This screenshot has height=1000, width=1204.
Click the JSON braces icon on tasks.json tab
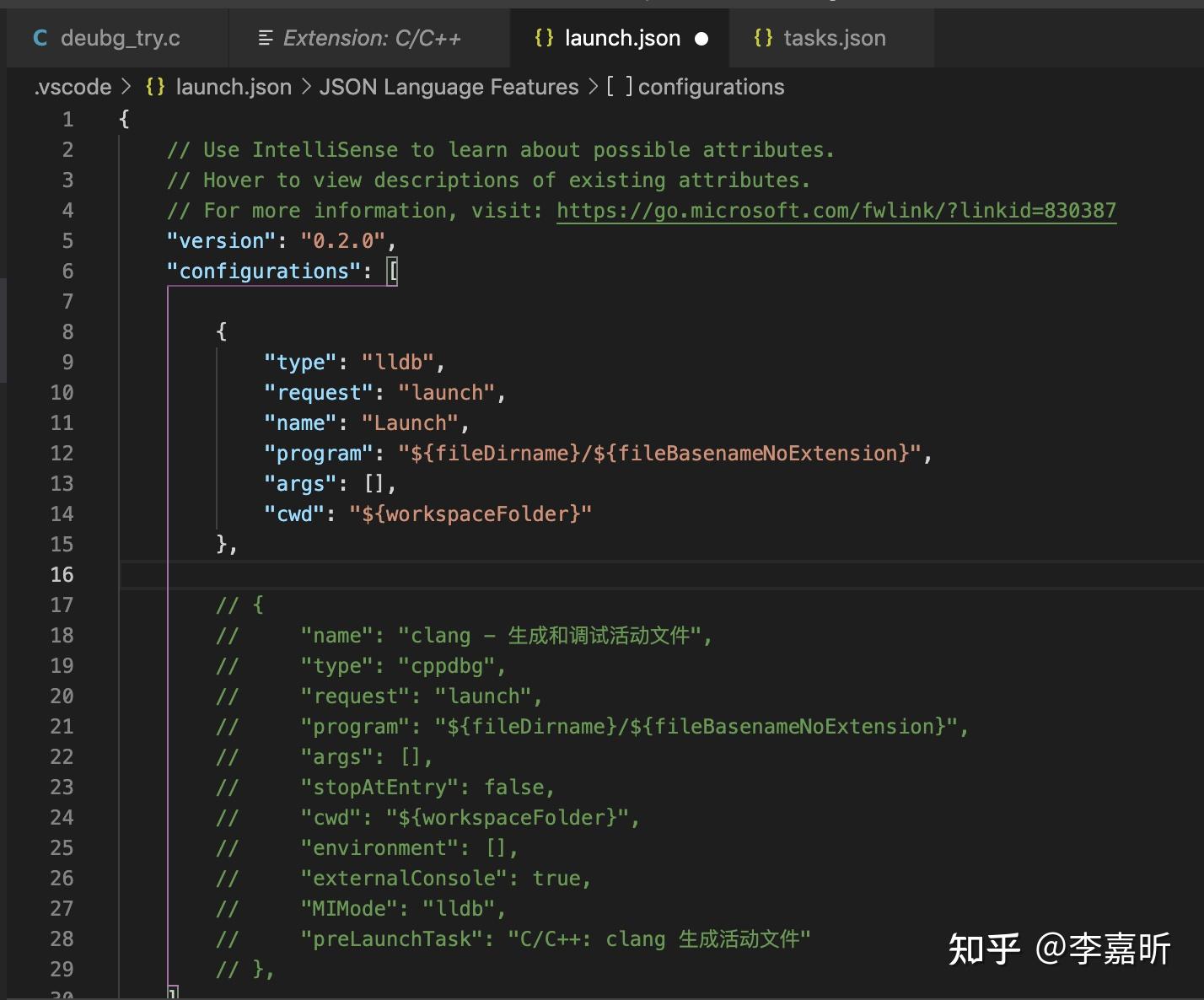coord(763,37)
